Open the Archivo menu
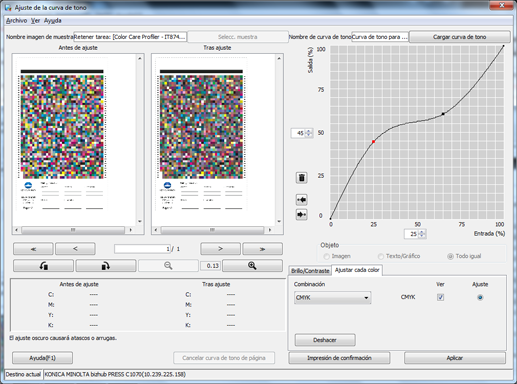The height and width of the screenshot is (384, 517). coord(16,21)
